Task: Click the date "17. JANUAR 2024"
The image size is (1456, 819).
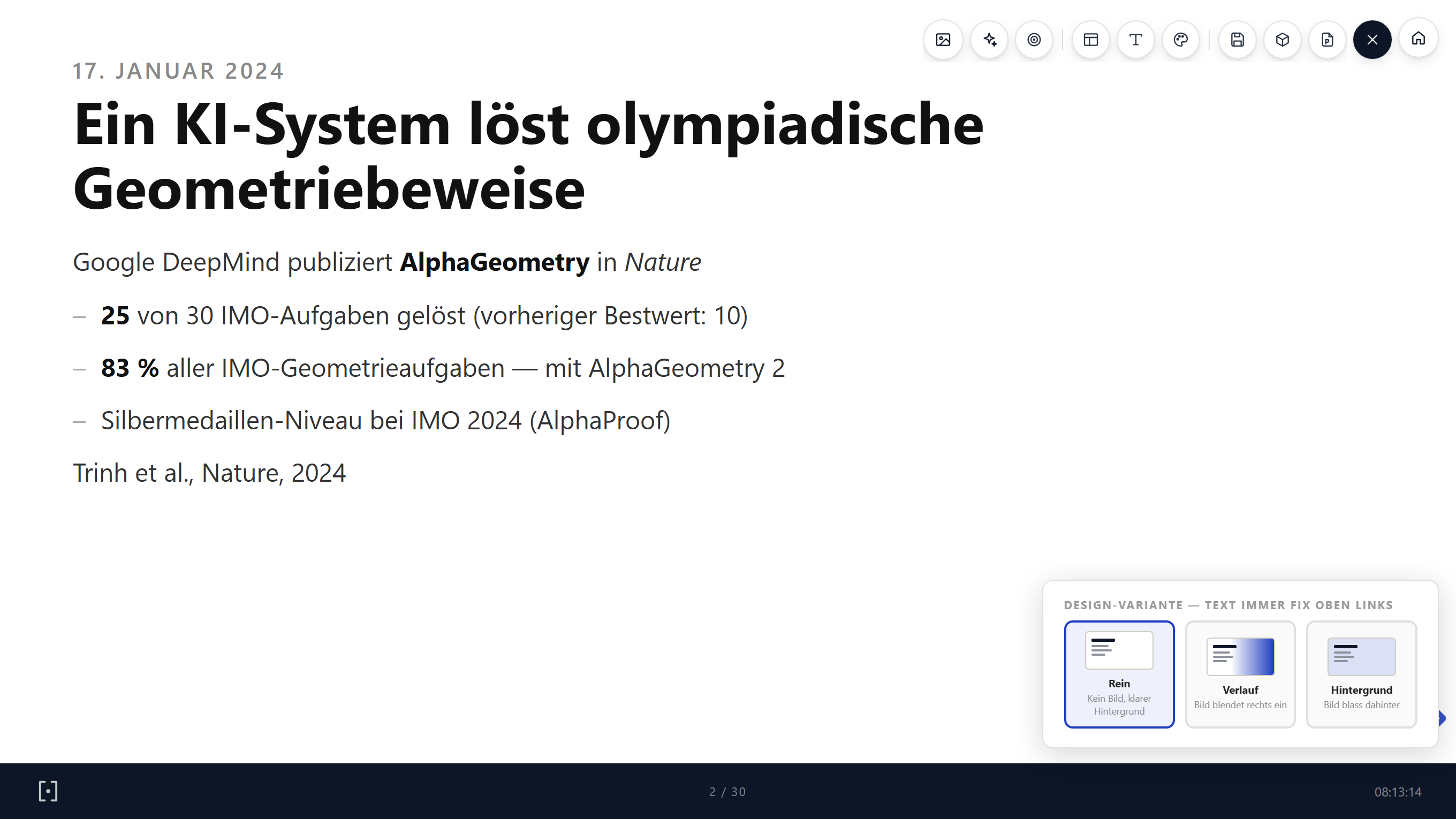Action: [x=178, y=71]
